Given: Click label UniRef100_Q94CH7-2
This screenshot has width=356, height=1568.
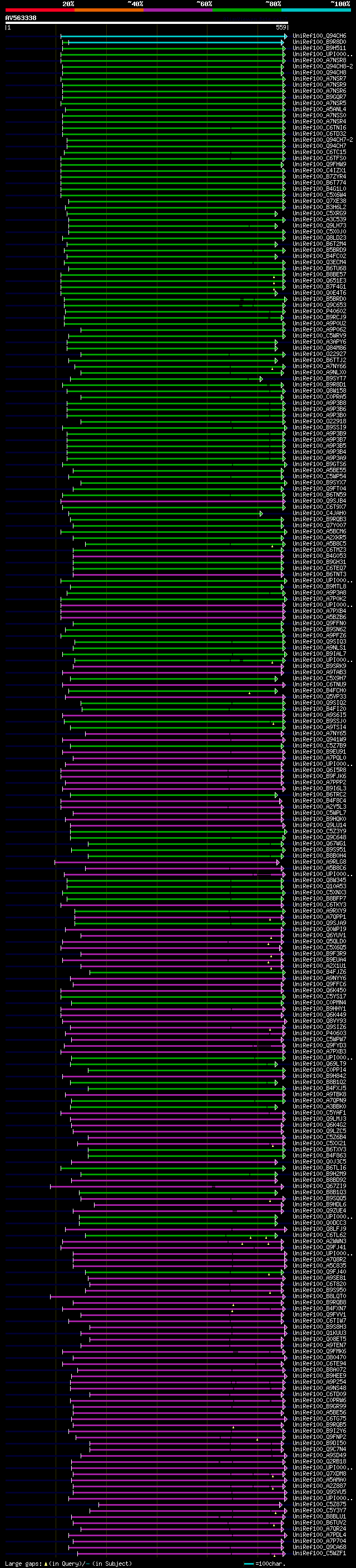Looking at the screenshot, I should (323, 140).
